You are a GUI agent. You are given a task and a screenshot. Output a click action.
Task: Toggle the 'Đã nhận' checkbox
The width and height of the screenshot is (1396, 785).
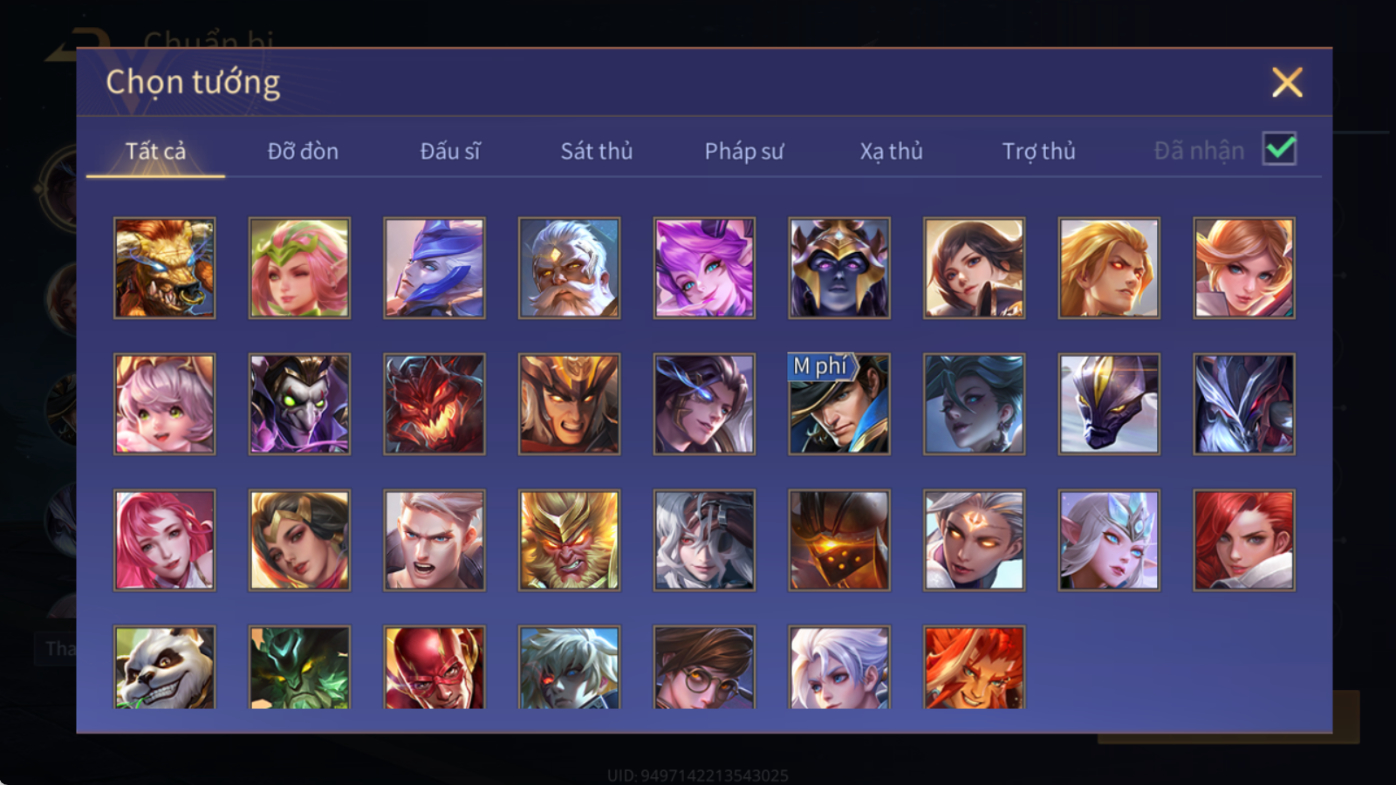point(1279,149)
